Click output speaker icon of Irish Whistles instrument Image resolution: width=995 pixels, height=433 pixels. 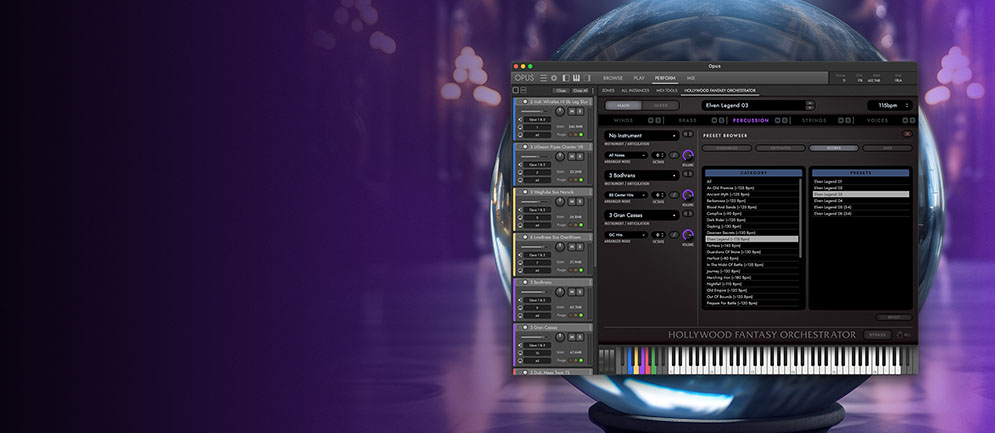tap(520, 119)
